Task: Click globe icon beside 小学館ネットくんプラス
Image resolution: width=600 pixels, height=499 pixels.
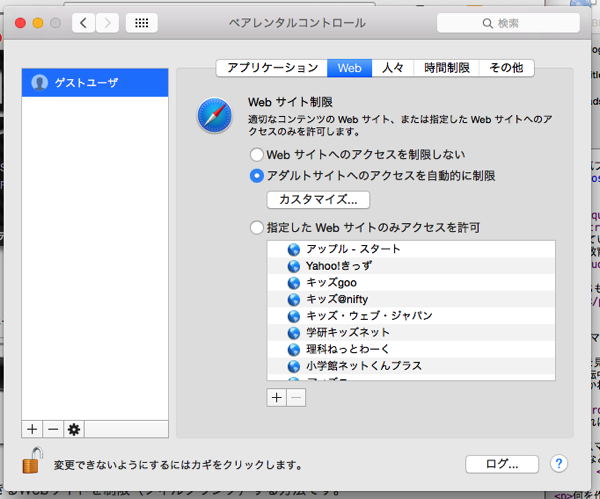Action: pyautogui.click(x=293, y=366)
